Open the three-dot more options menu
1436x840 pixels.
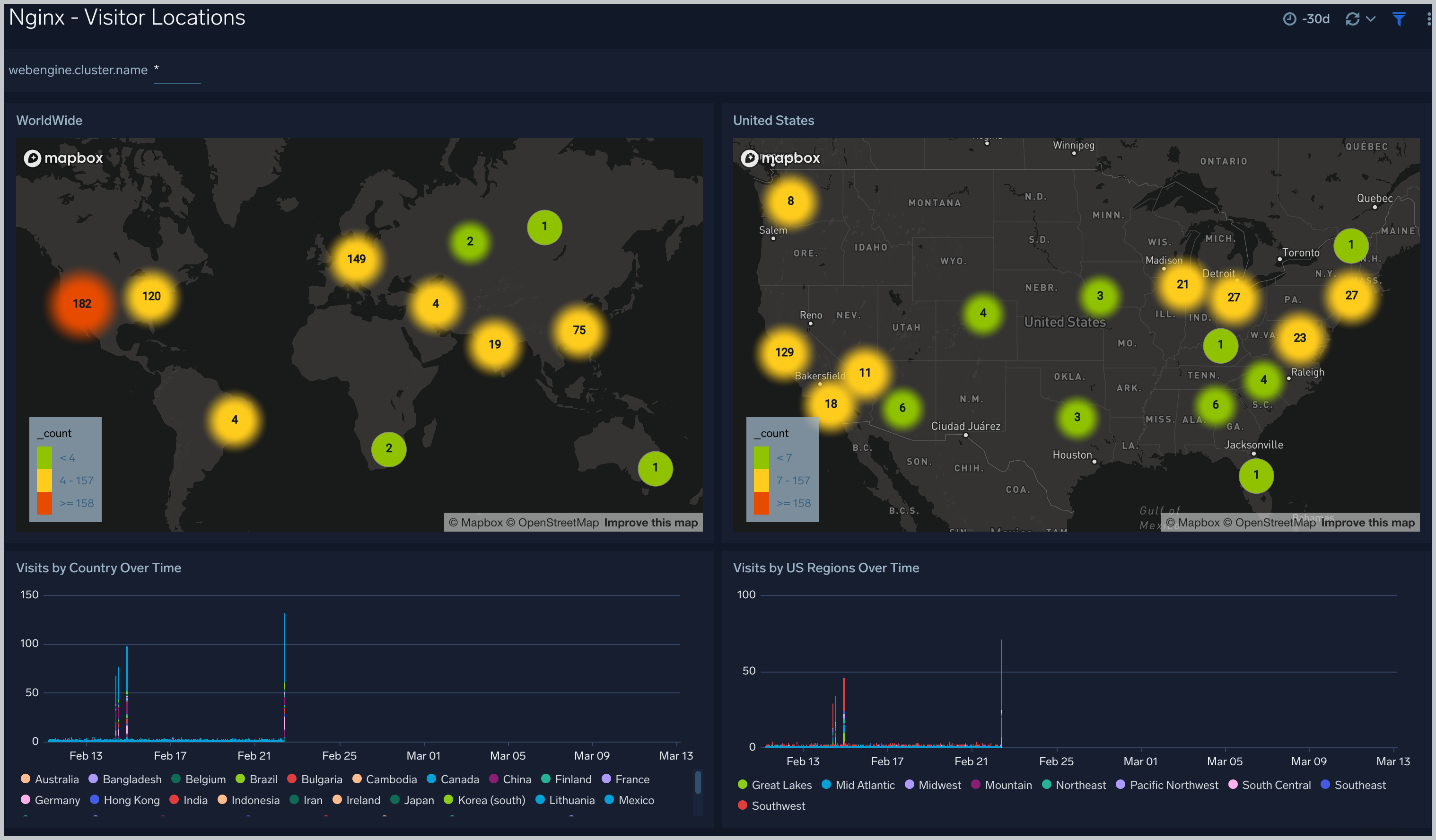[1428, 19]
